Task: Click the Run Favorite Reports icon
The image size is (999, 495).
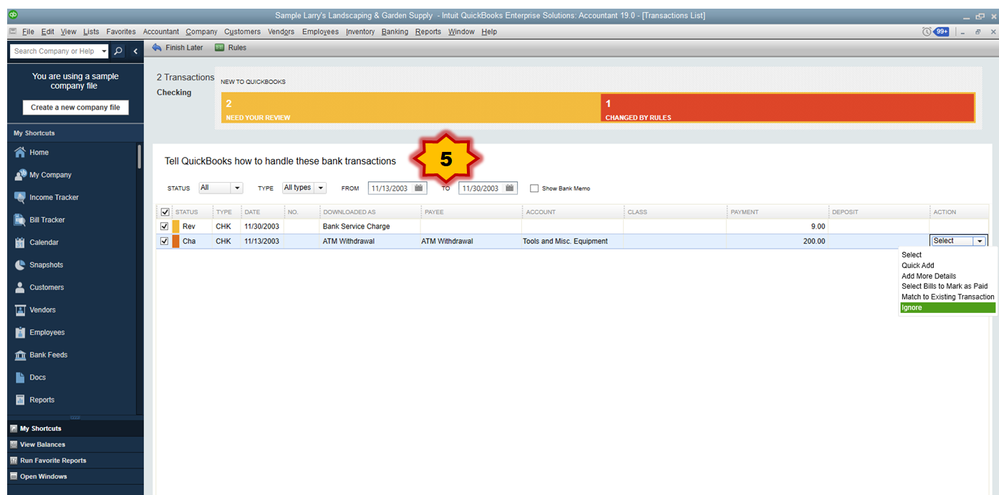Action: pos(13,461)
